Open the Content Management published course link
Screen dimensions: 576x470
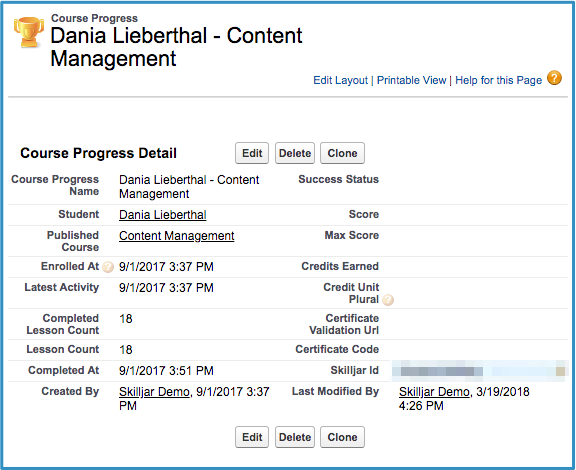pyautogui.click(x=177, y=236)
